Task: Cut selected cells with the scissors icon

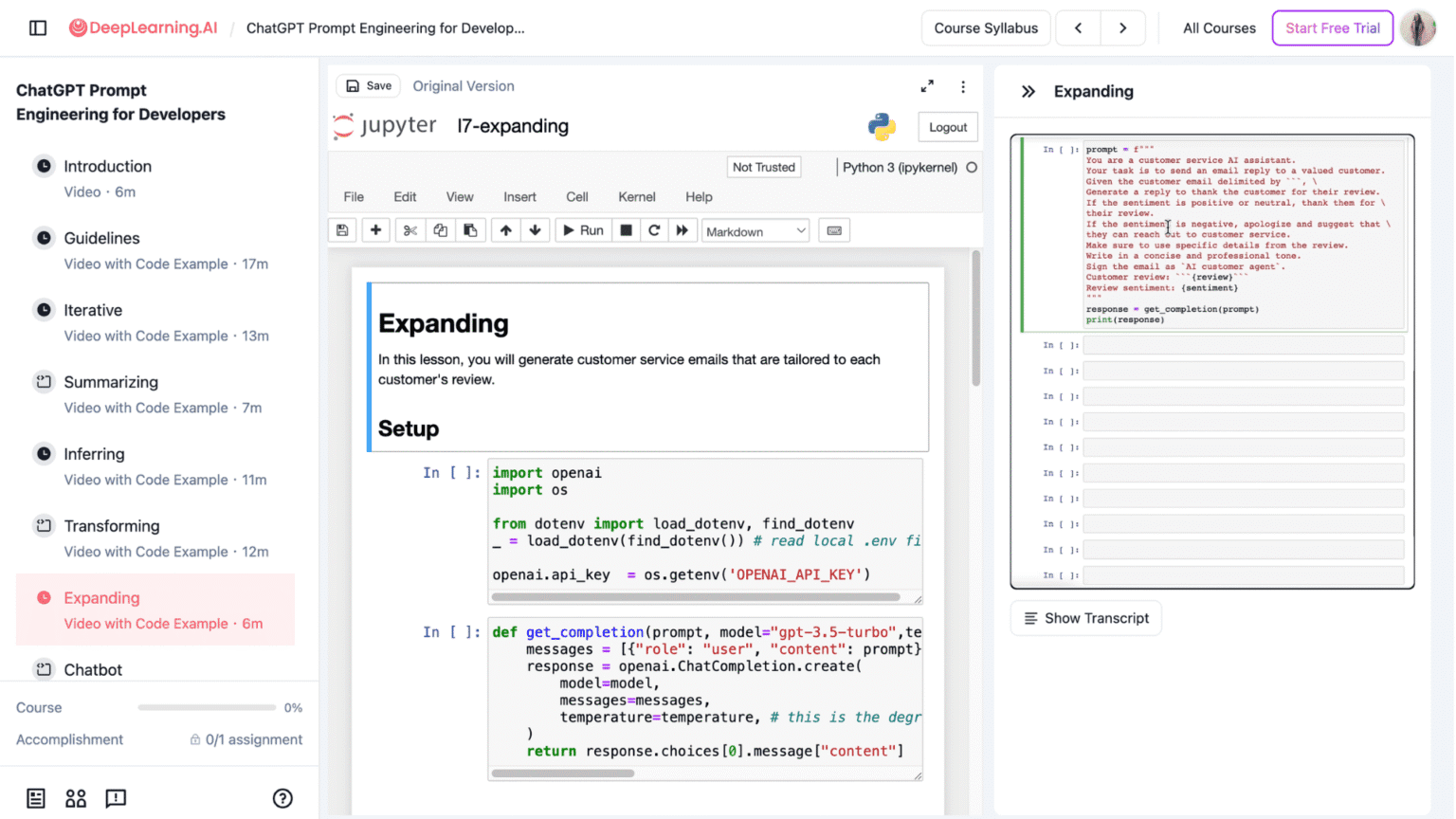Action: pyautogui.click(x=410, y=230)
